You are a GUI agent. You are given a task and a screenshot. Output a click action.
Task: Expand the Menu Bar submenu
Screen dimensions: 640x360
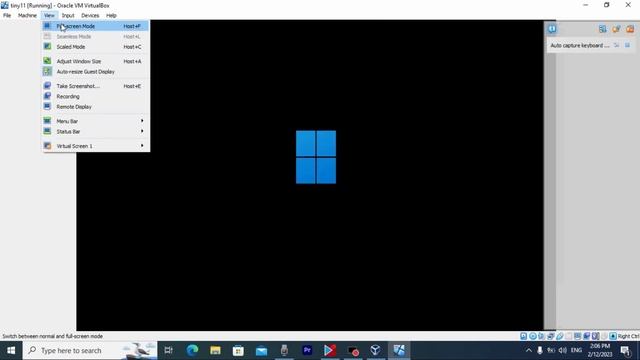pyautogui.click(x=96, y=121)
